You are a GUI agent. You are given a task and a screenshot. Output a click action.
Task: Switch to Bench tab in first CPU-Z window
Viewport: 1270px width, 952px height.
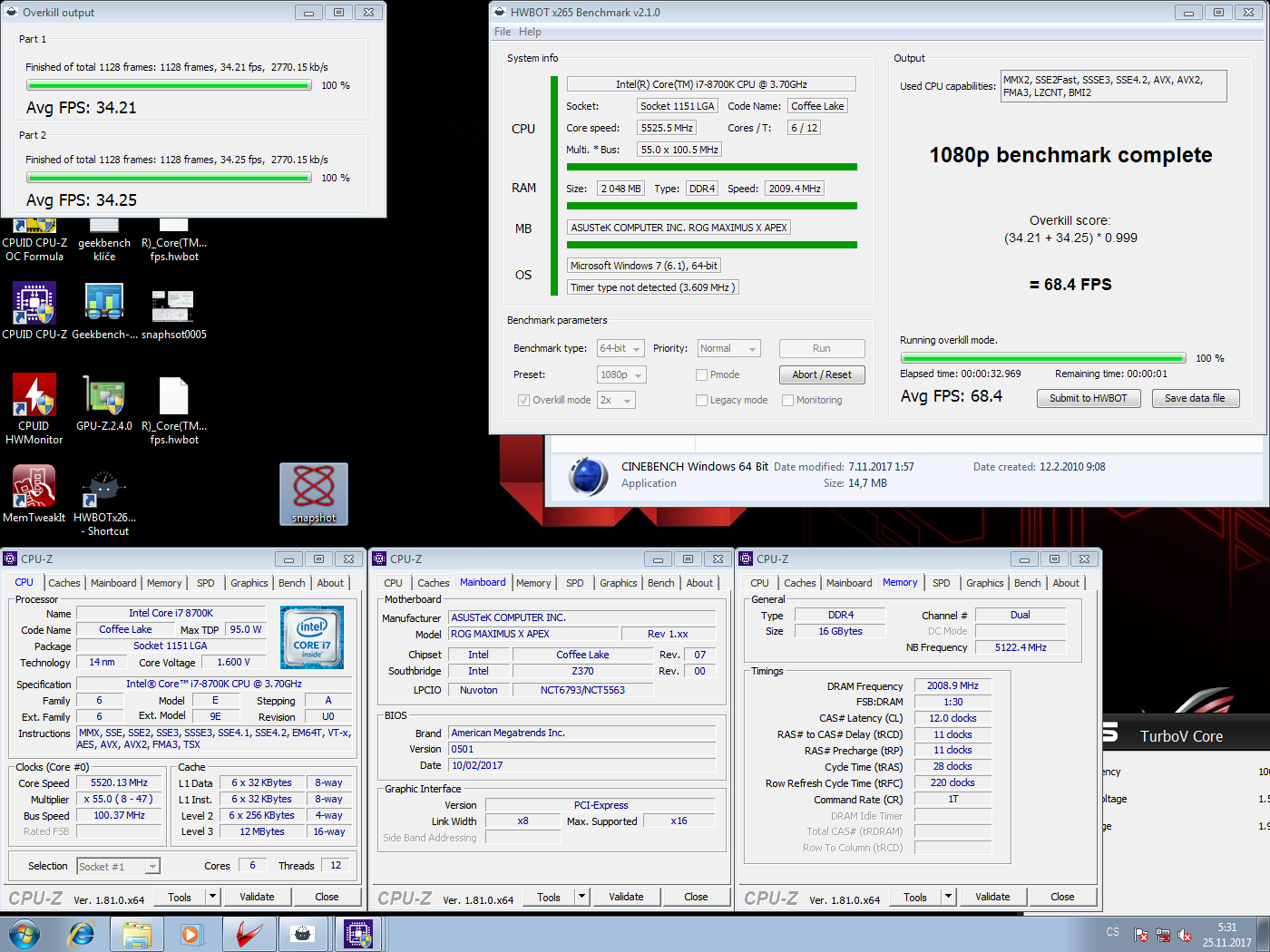(292, 583)
